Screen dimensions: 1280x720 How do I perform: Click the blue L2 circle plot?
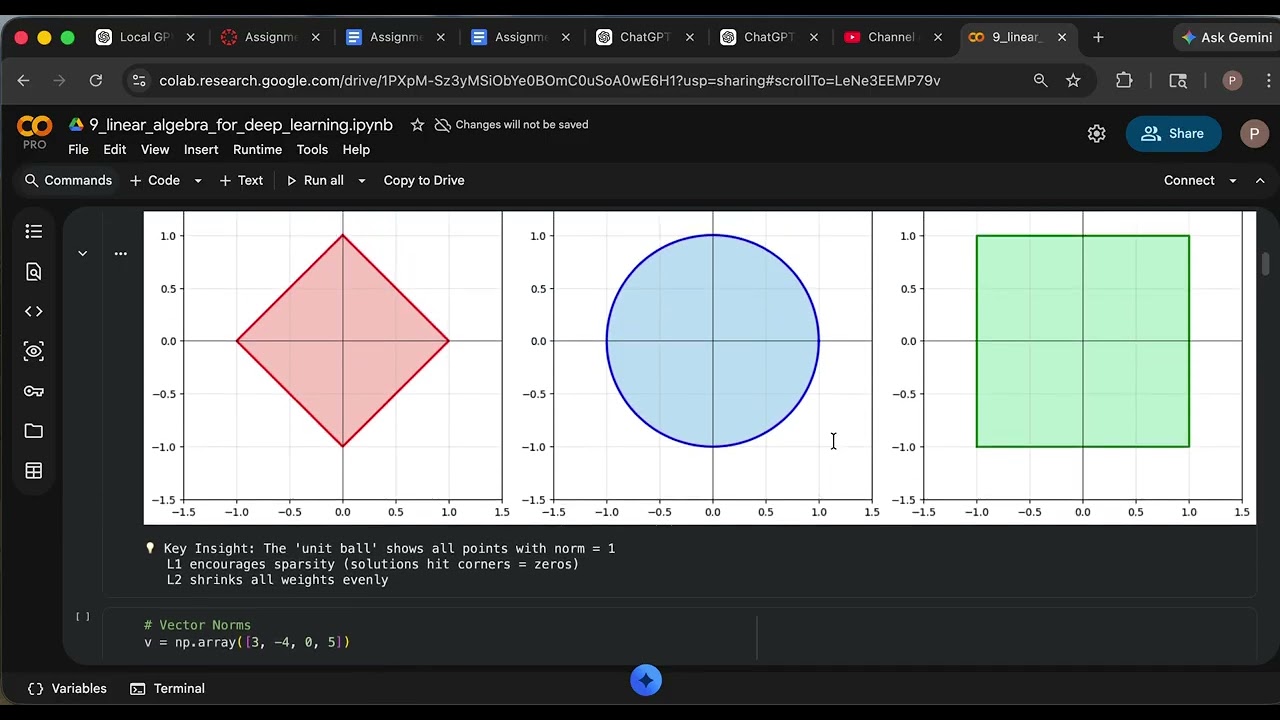tap(713, 341)
